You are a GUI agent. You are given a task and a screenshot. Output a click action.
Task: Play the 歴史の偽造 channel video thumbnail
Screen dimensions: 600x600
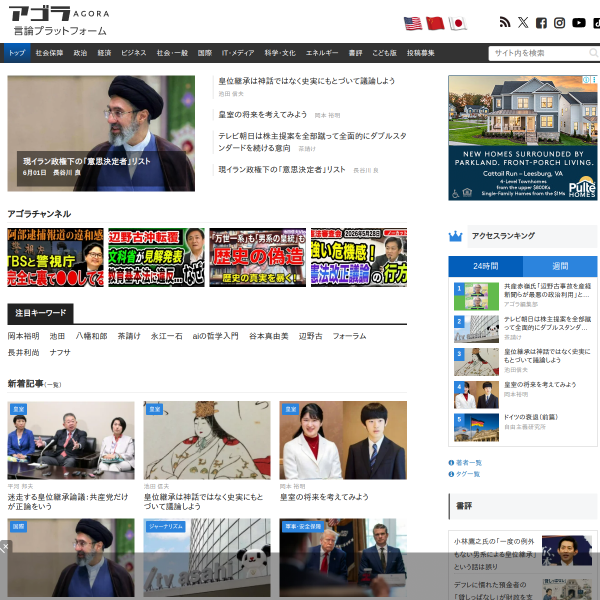click(x=258, y=257)
